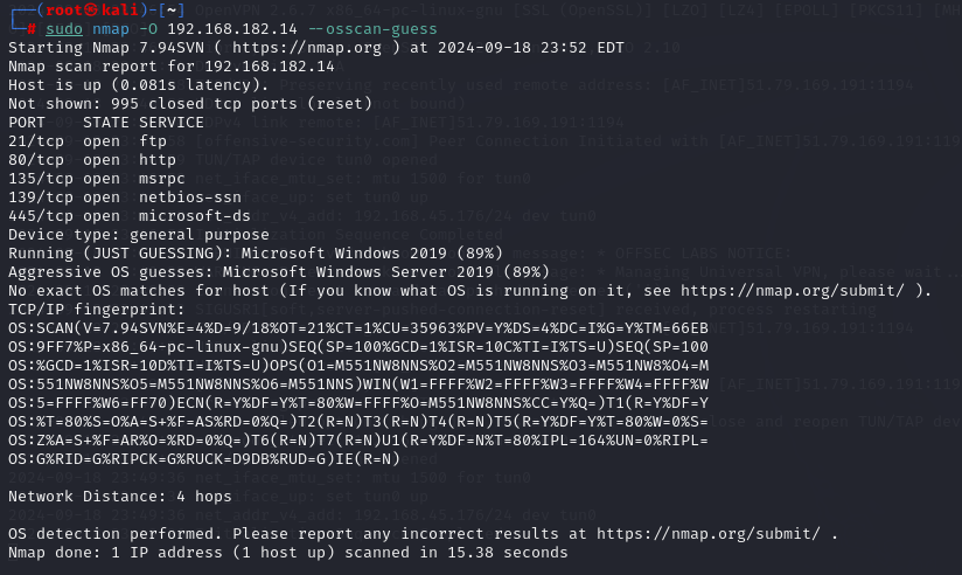Image resolution: width=962 pixels, height=575 pixels.
Task: Click the Aggressive OS guesses line
Action: [x=279, y=272]
